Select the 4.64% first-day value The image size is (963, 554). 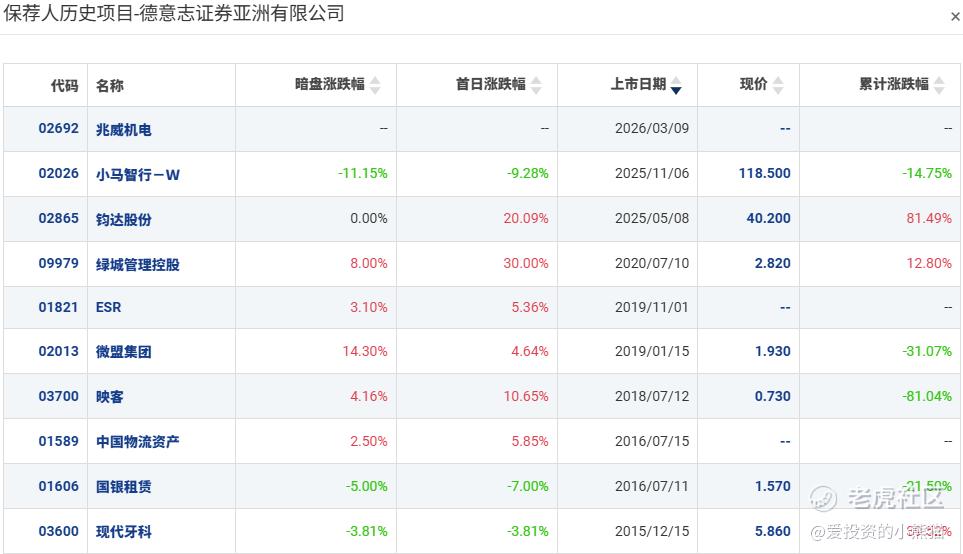(530, 351)
